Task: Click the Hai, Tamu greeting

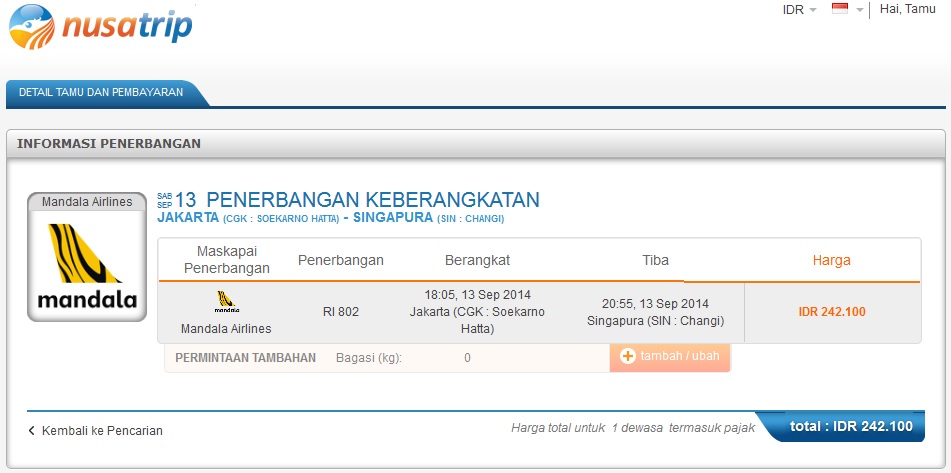Action: tap(907, 9)
